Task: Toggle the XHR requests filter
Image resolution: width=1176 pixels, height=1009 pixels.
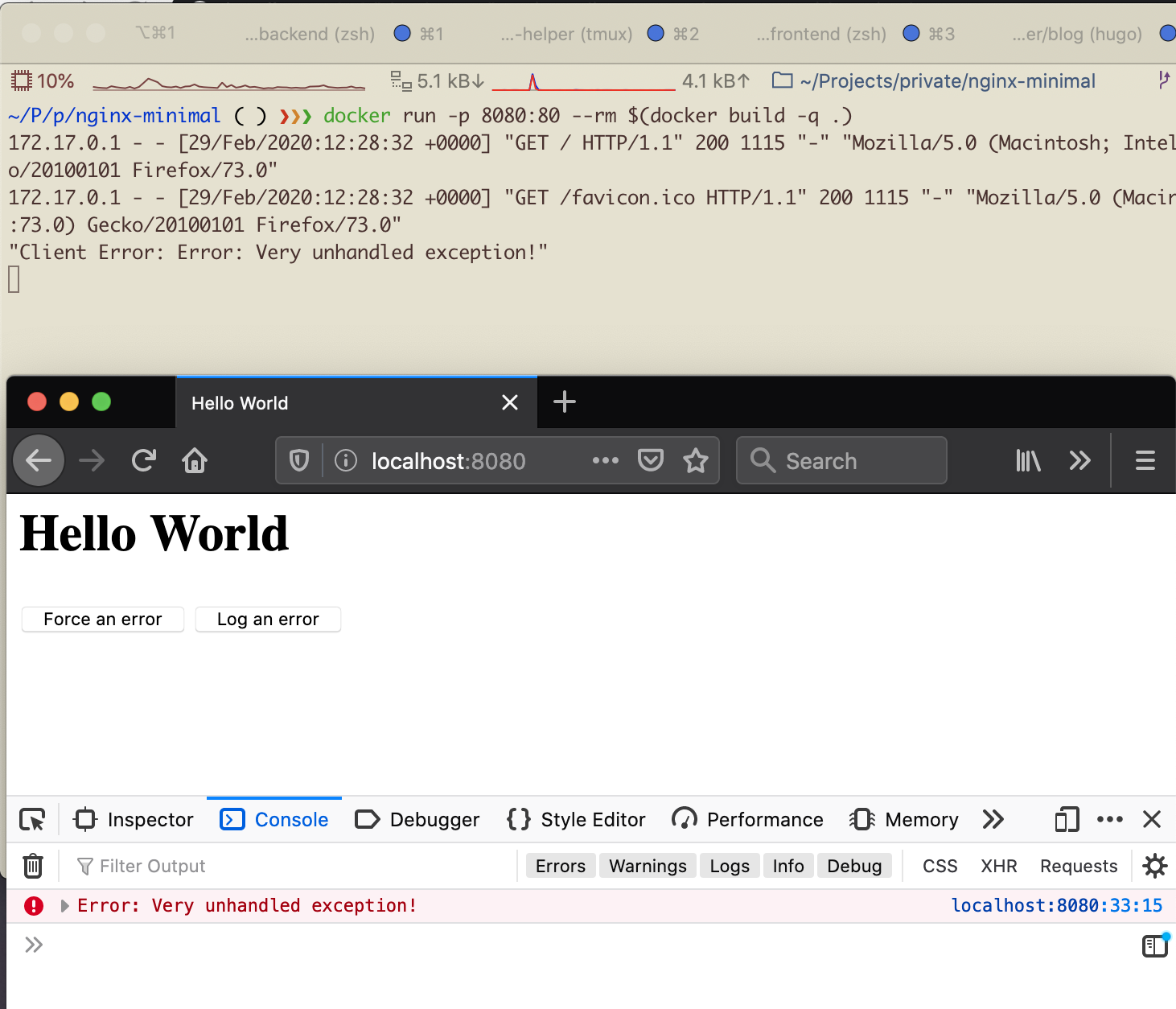Action: (998, 866)
